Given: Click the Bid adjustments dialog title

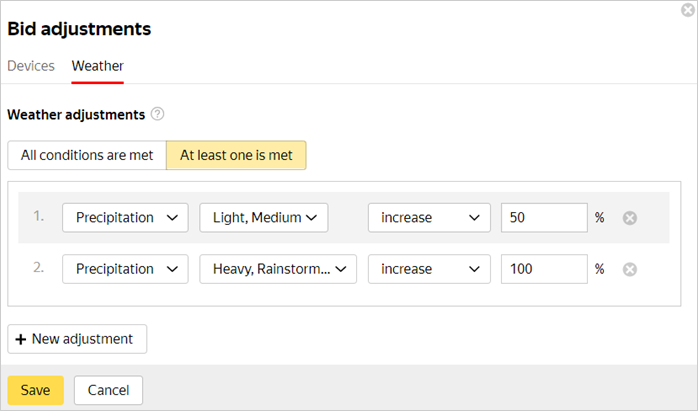Looking at the screenshot, I should pos(80,29).
